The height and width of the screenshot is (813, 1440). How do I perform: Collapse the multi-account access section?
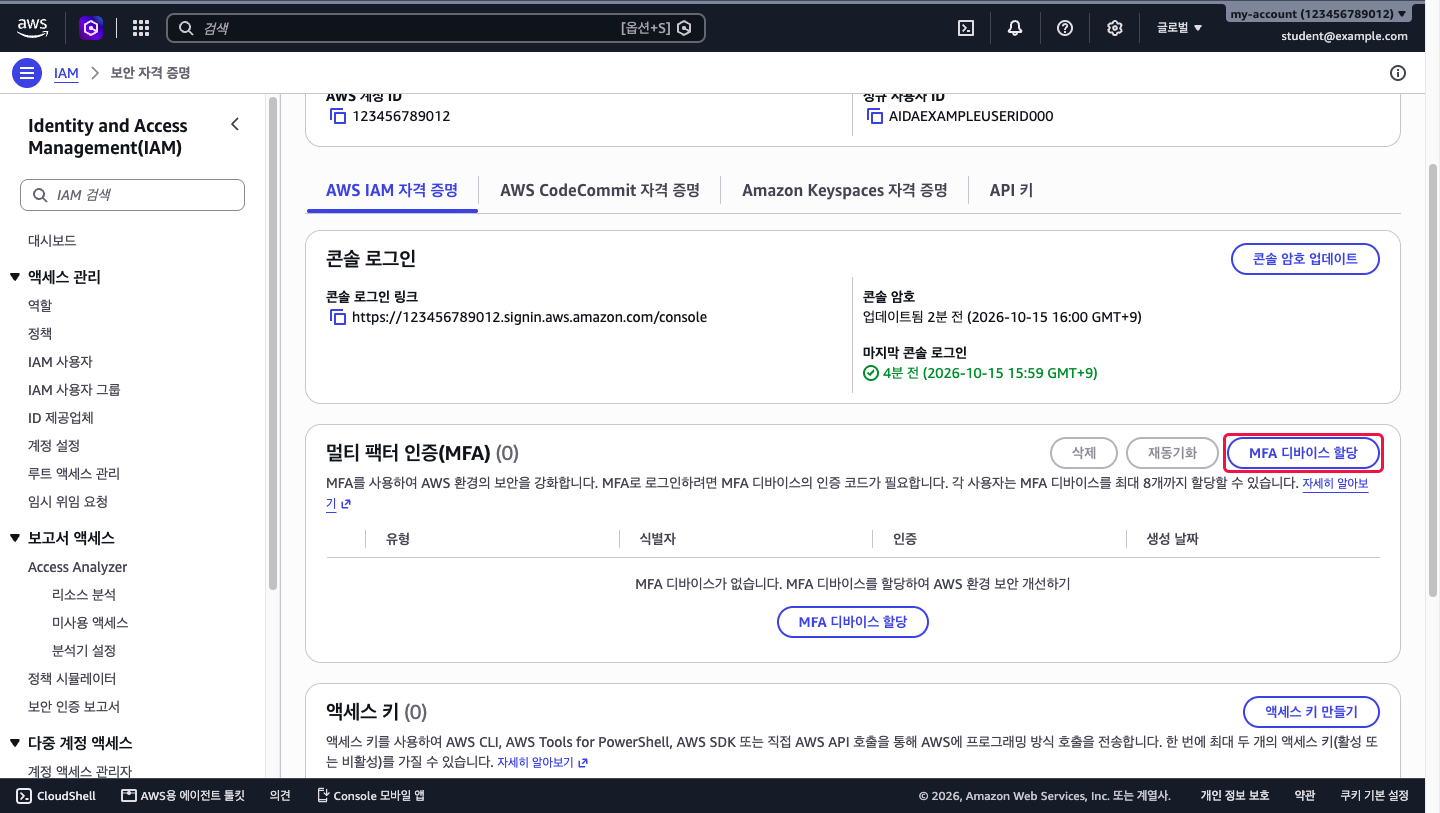pyautogui.click(x=15, y=743)
